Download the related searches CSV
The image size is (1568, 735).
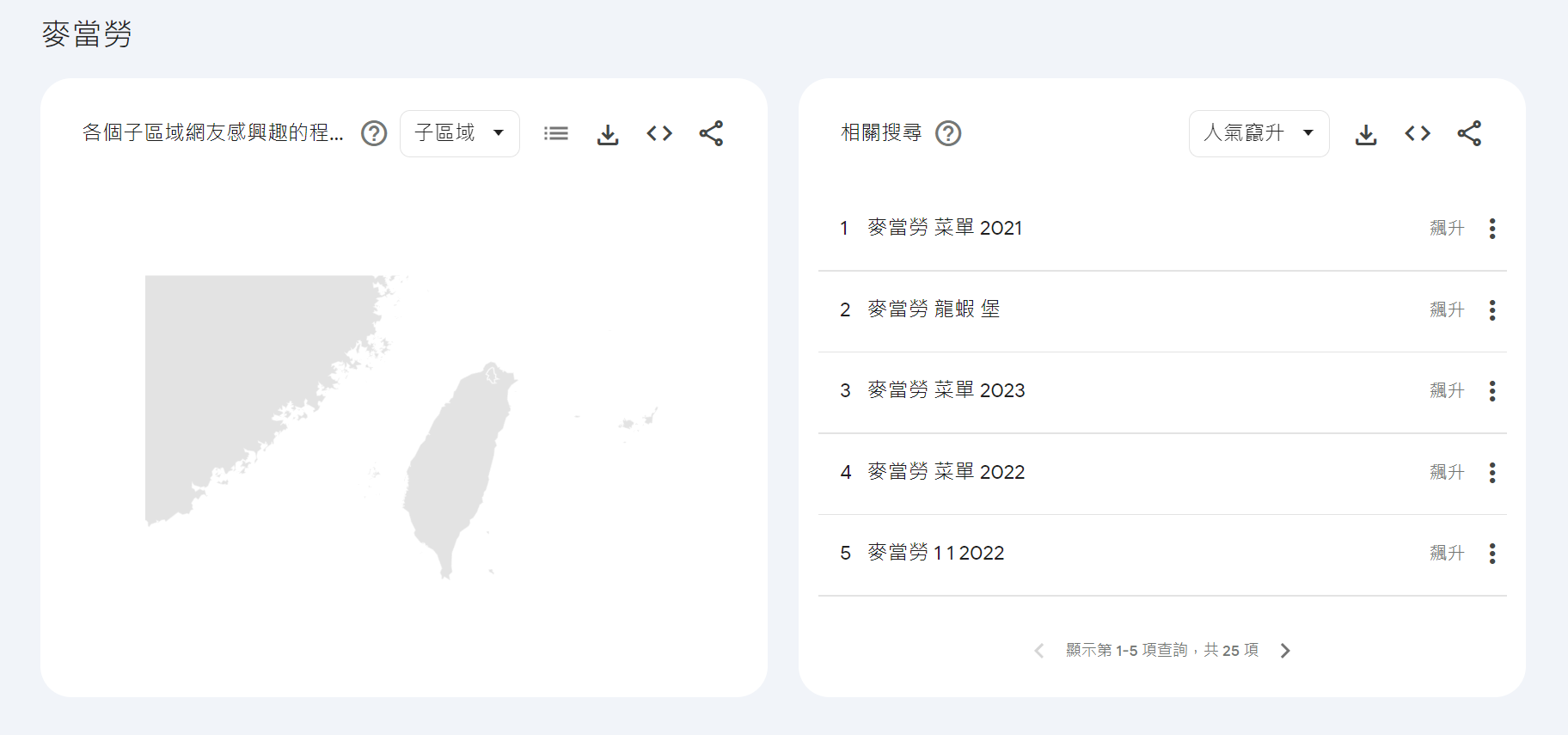pos(1366,133)
